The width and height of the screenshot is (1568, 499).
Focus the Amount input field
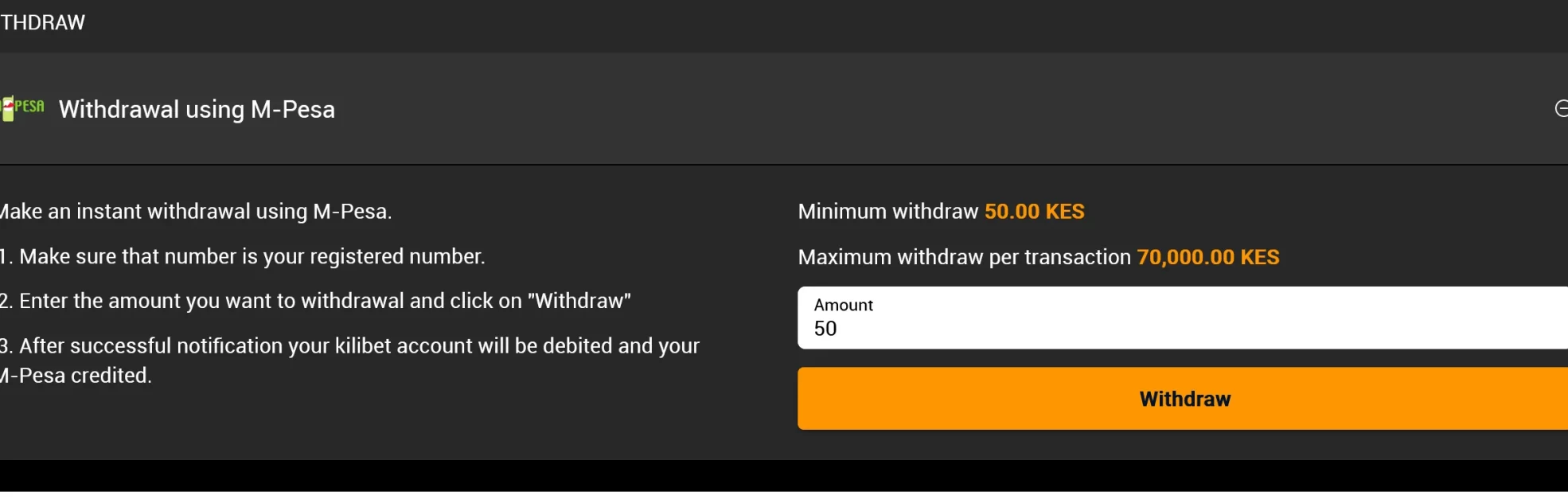pos(1183,318)
